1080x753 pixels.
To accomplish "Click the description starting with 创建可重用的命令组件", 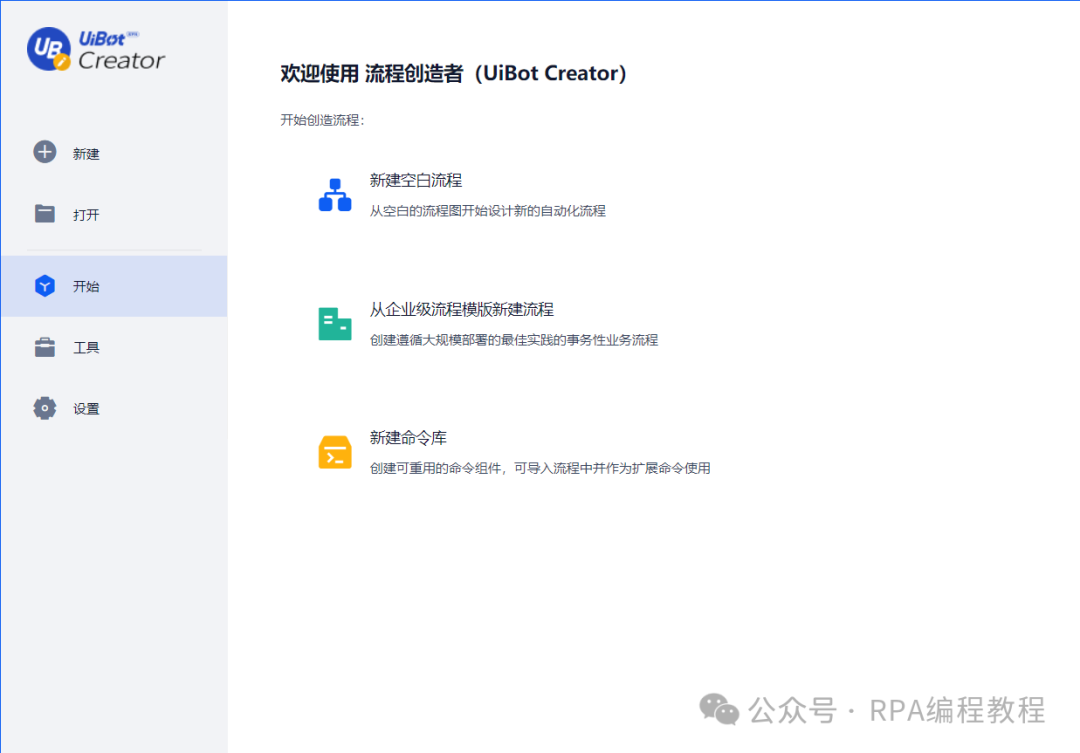I will (540, 468).
